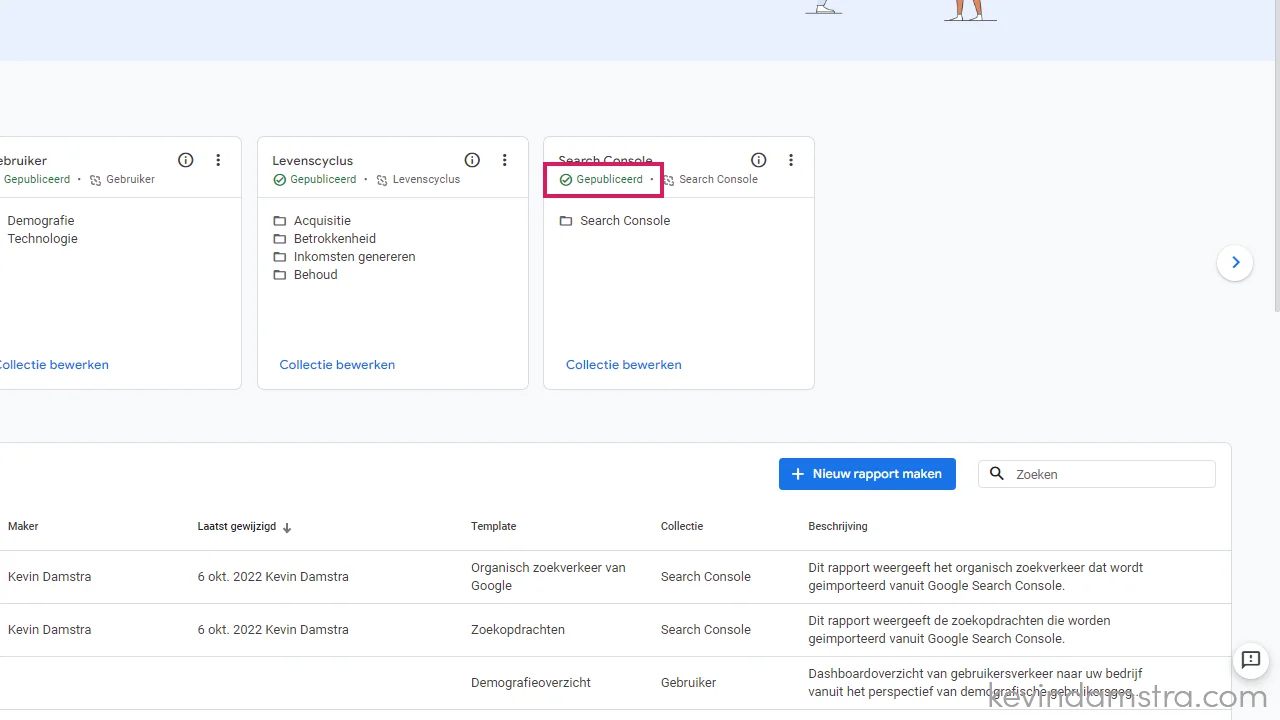Select Betrokkenheid in Levenscyclus card
Image resolution: width=1280 pixels, height=720 pixels.
click(x=335, y=239)
